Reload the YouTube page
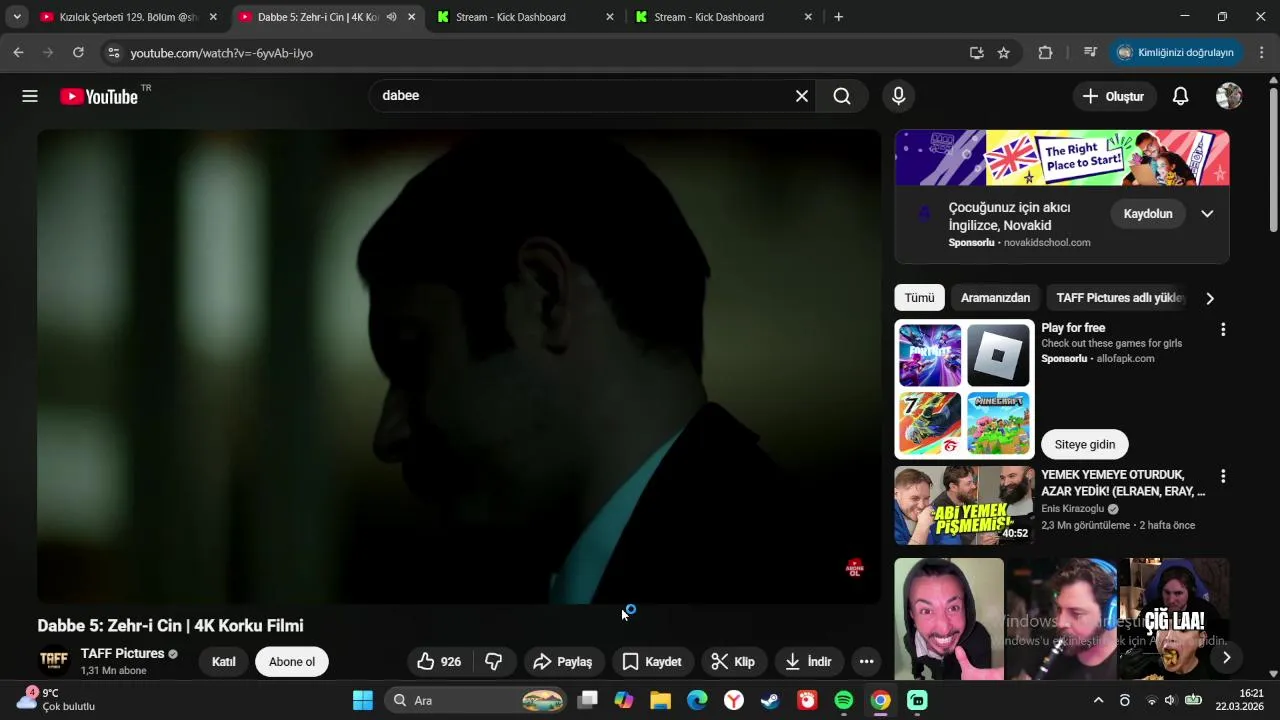This screenshot has height=720, width=1280. [x=78, y=53]
